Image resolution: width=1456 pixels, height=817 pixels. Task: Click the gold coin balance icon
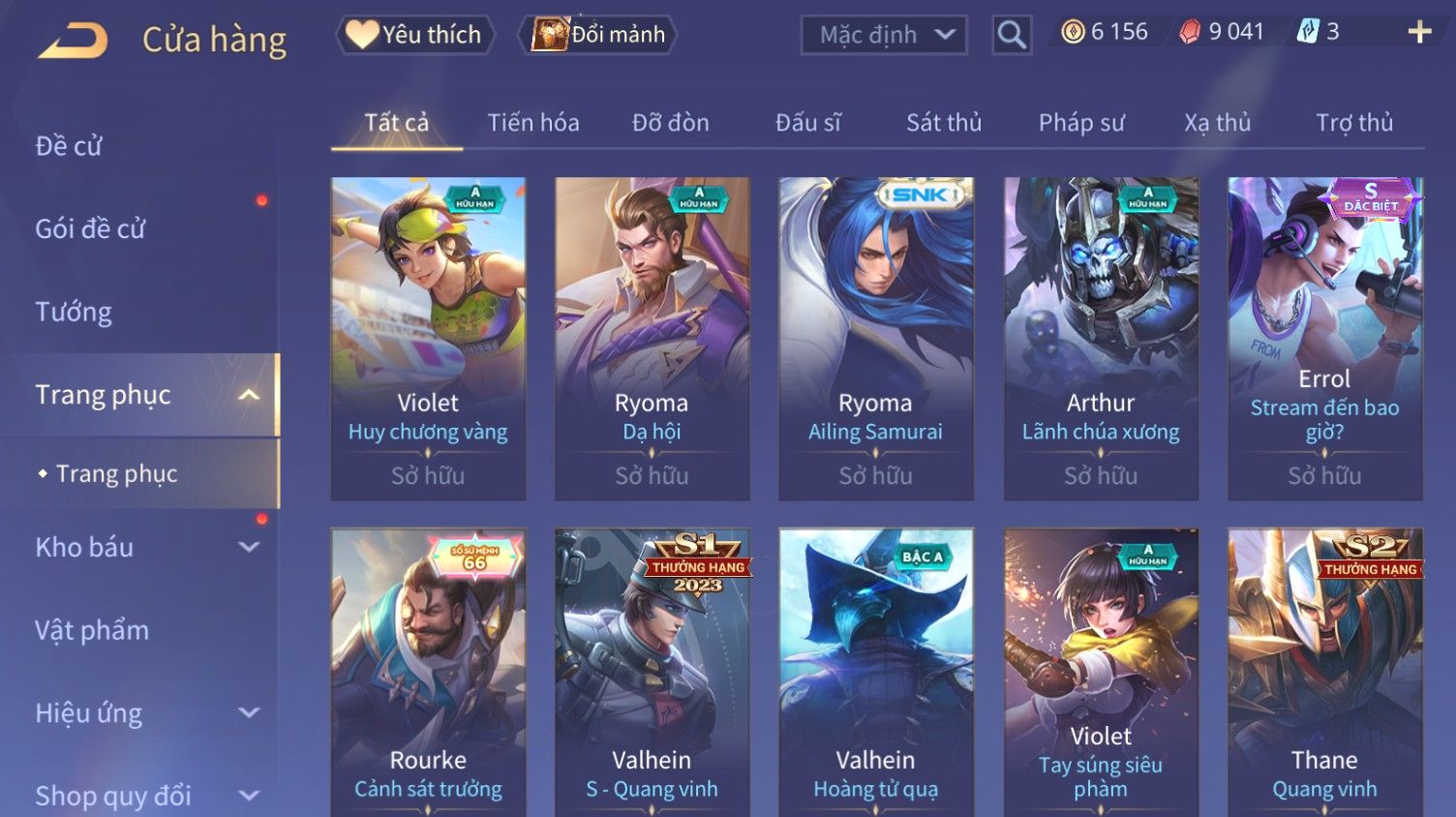coord(1073,32)
